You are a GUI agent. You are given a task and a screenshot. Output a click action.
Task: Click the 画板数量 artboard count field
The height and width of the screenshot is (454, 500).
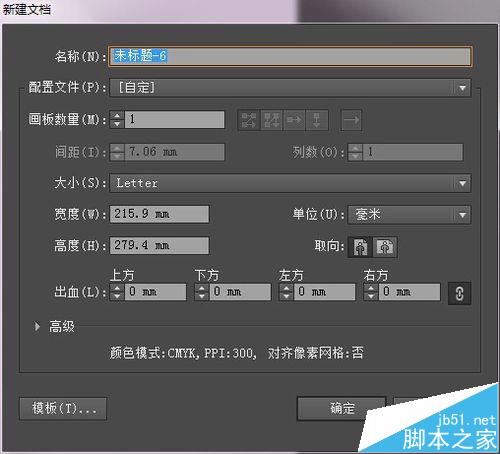[x=174, y=120]
